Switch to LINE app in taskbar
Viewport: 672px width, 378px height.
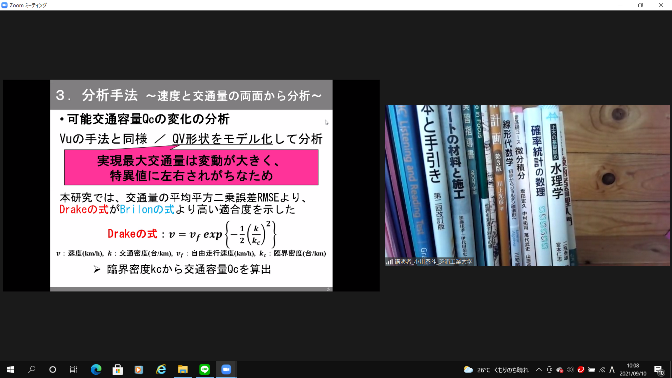pos(204,369)
